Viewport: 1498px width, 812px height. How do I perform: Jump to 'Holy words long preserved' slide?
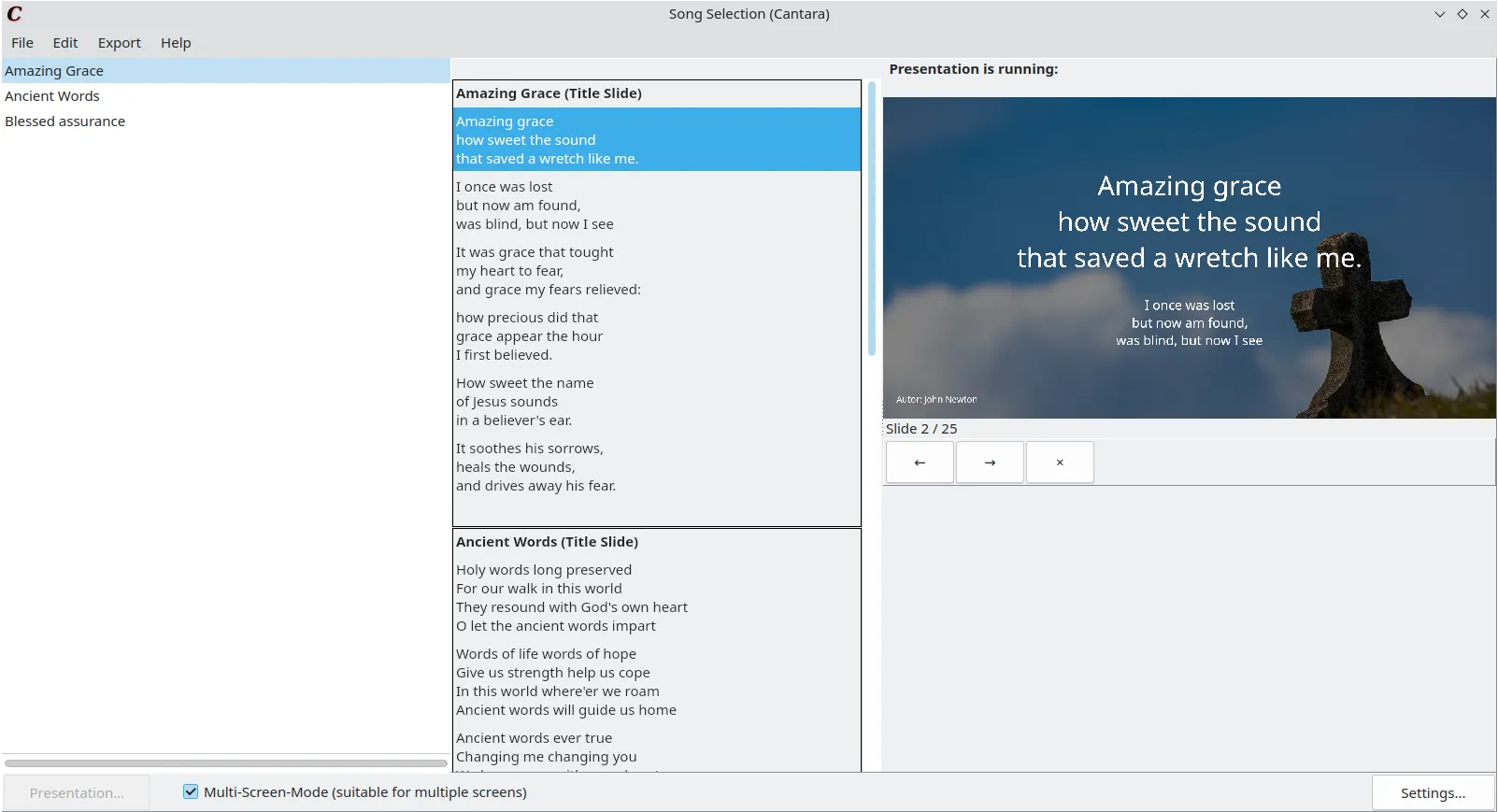tap(656, 598)
